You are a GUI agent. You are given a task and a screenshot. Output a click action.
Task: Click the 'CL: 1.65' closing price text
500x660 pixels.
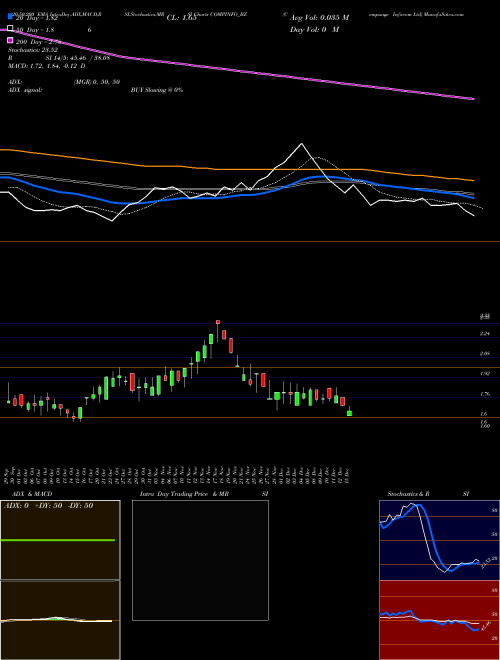[x=181, y=18]
